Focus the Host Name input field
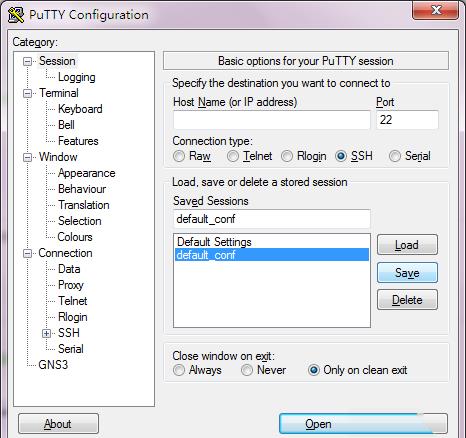 click(272, 120)
